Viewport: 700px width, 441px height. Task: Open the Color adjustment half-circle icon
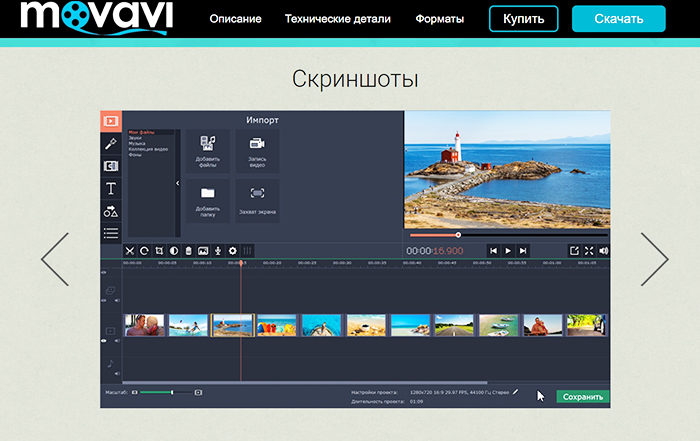coord(174,250)
